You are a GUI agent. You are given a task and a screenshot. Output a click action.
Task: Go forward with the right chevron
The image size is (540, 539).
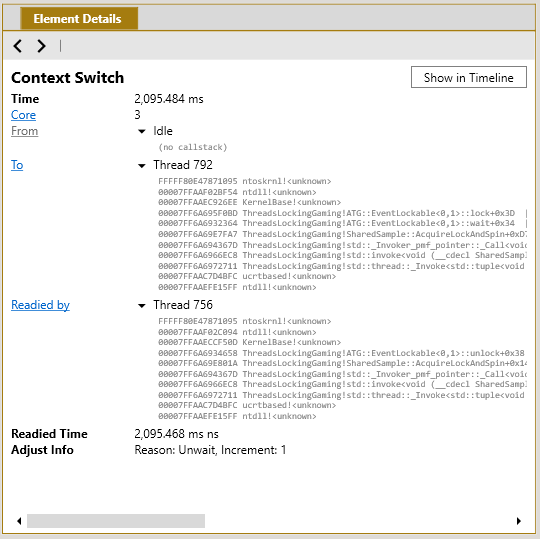pyautogui.click(x=41, y=46)
